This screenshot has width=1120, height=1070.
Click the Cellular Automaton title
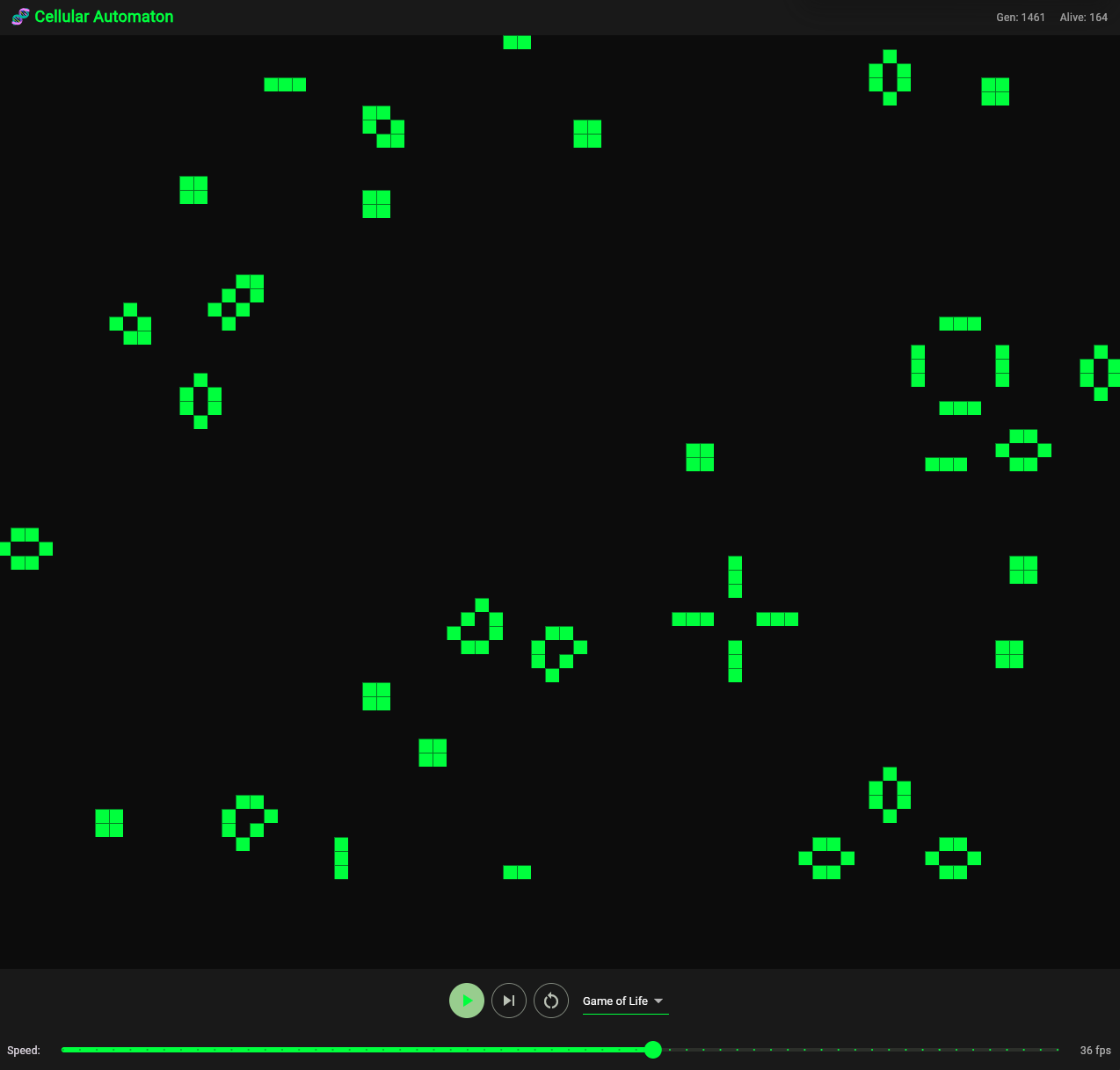tap(104, 17)
